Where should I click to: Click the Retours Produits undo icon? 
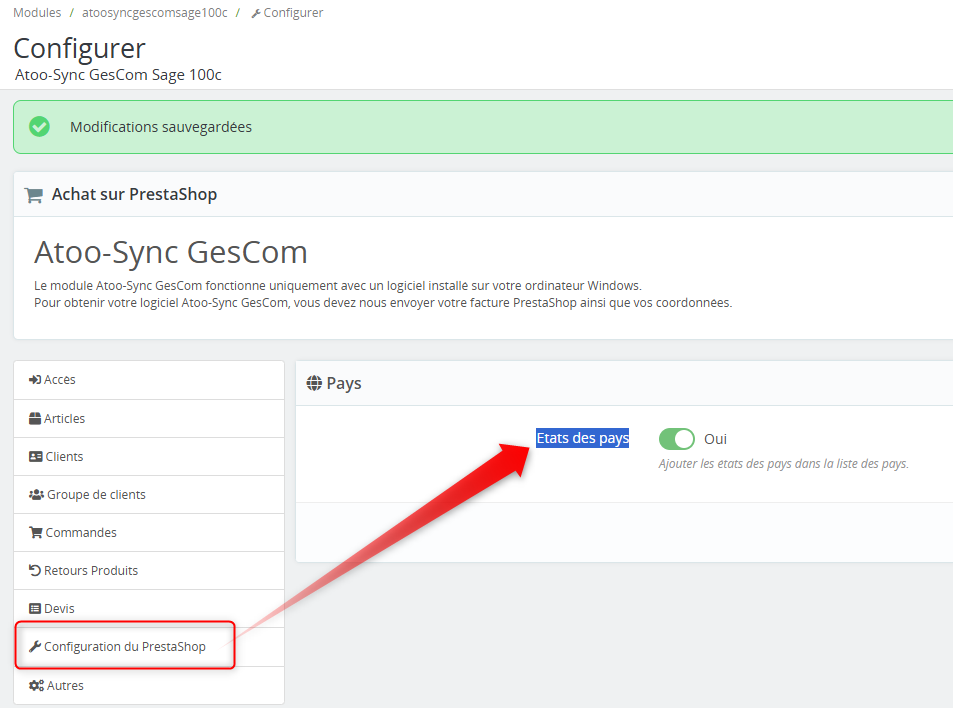(35, 571)
